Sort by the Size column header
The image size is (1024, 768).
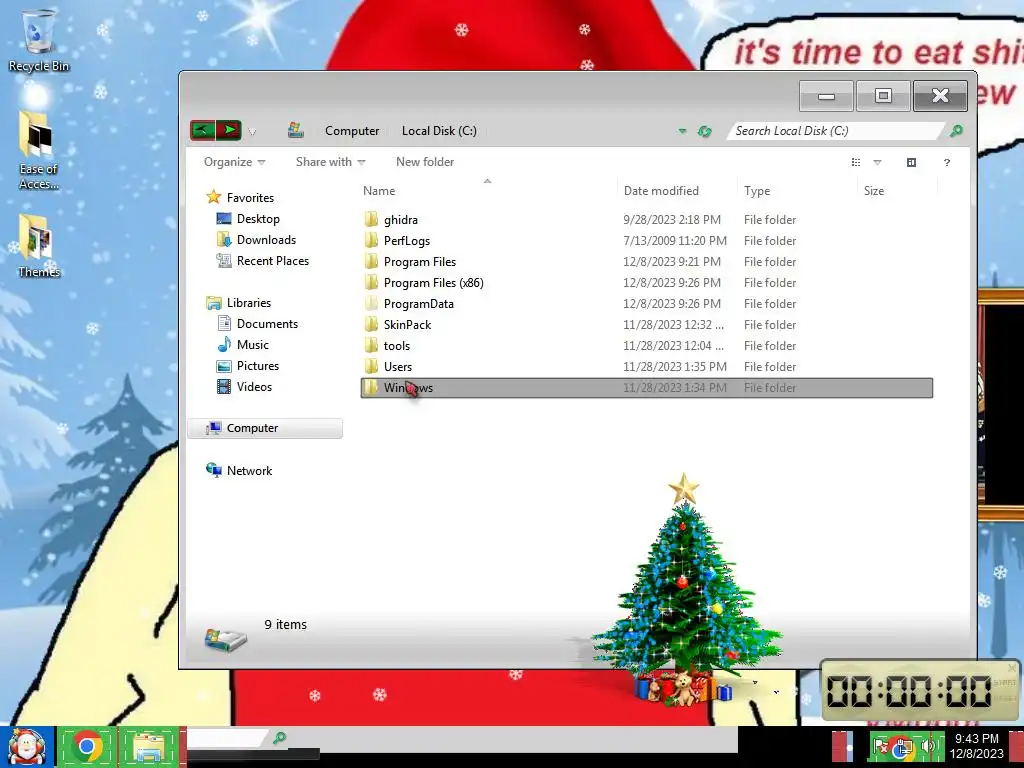(x=874, y=191)
